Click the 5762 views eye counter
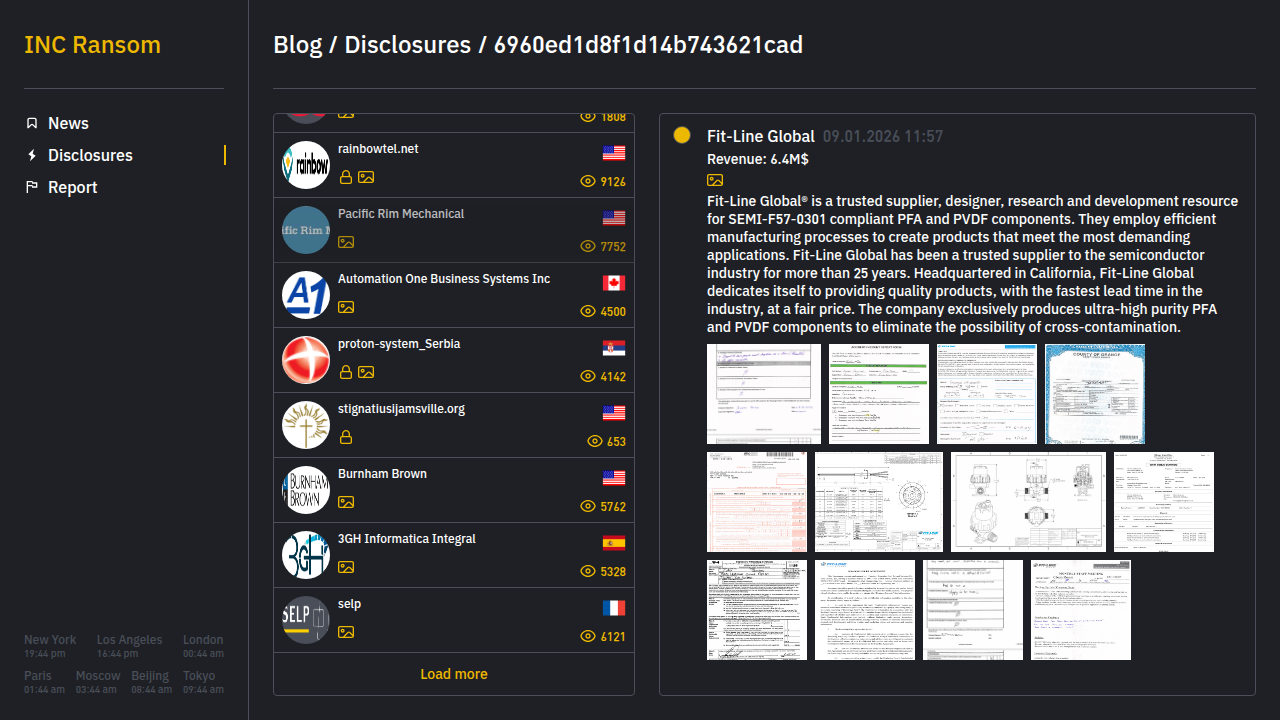Viewport: 1280px width, 720px height. pyautogui.click(x=603, y=507)
